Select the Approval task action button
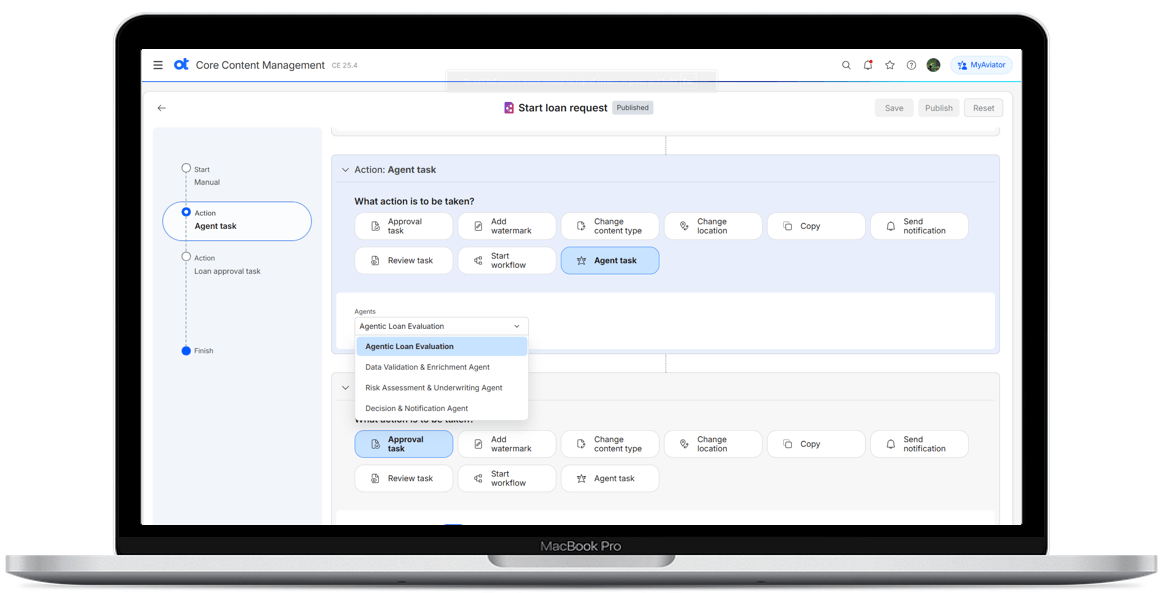 (403, 444)
